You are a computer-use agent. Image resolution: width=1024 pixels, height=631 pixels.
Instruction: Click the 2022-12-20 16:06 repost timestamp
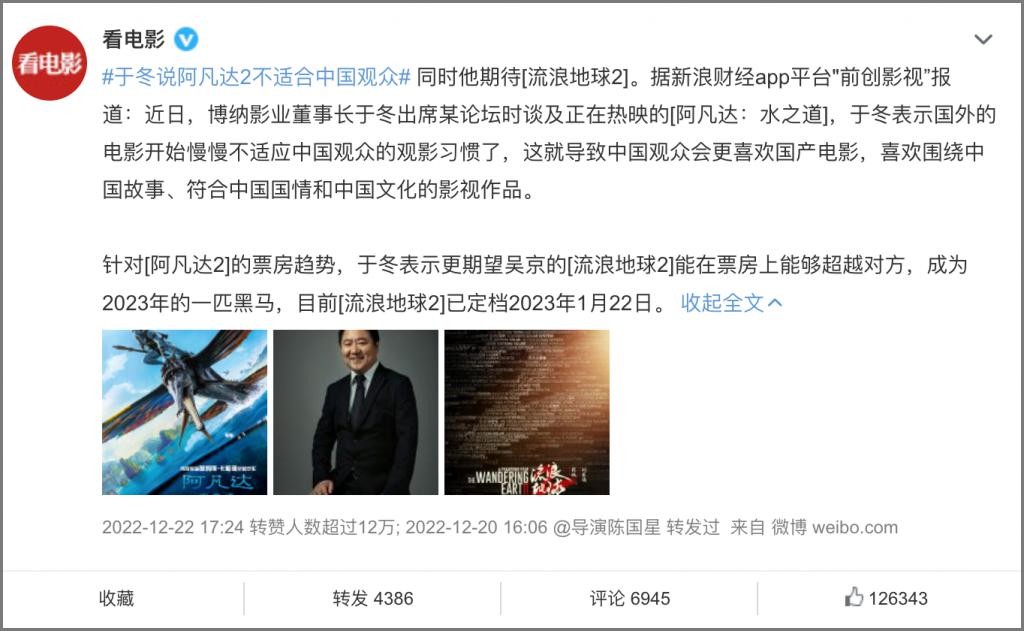[x=476, y=527]
